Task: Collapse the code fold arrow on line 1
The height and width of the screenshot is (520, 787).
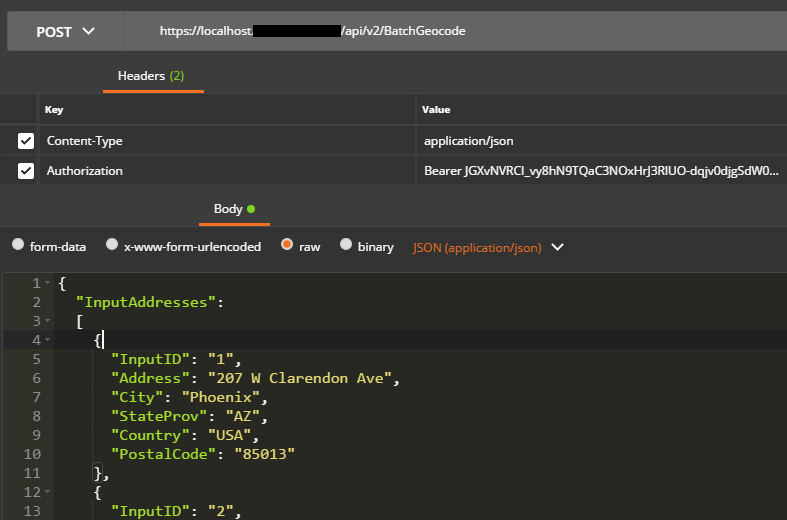Action: coord(47,284)
